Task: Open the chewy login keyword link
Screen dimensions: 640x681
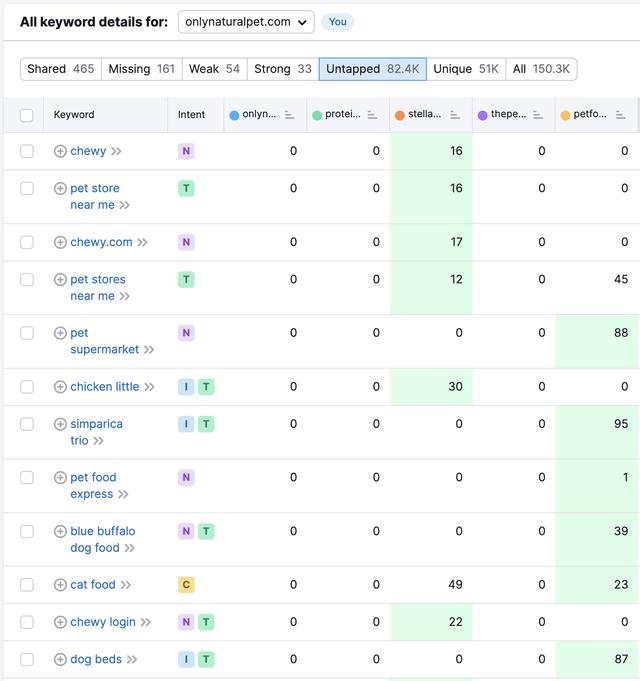Action: point(103,622)
